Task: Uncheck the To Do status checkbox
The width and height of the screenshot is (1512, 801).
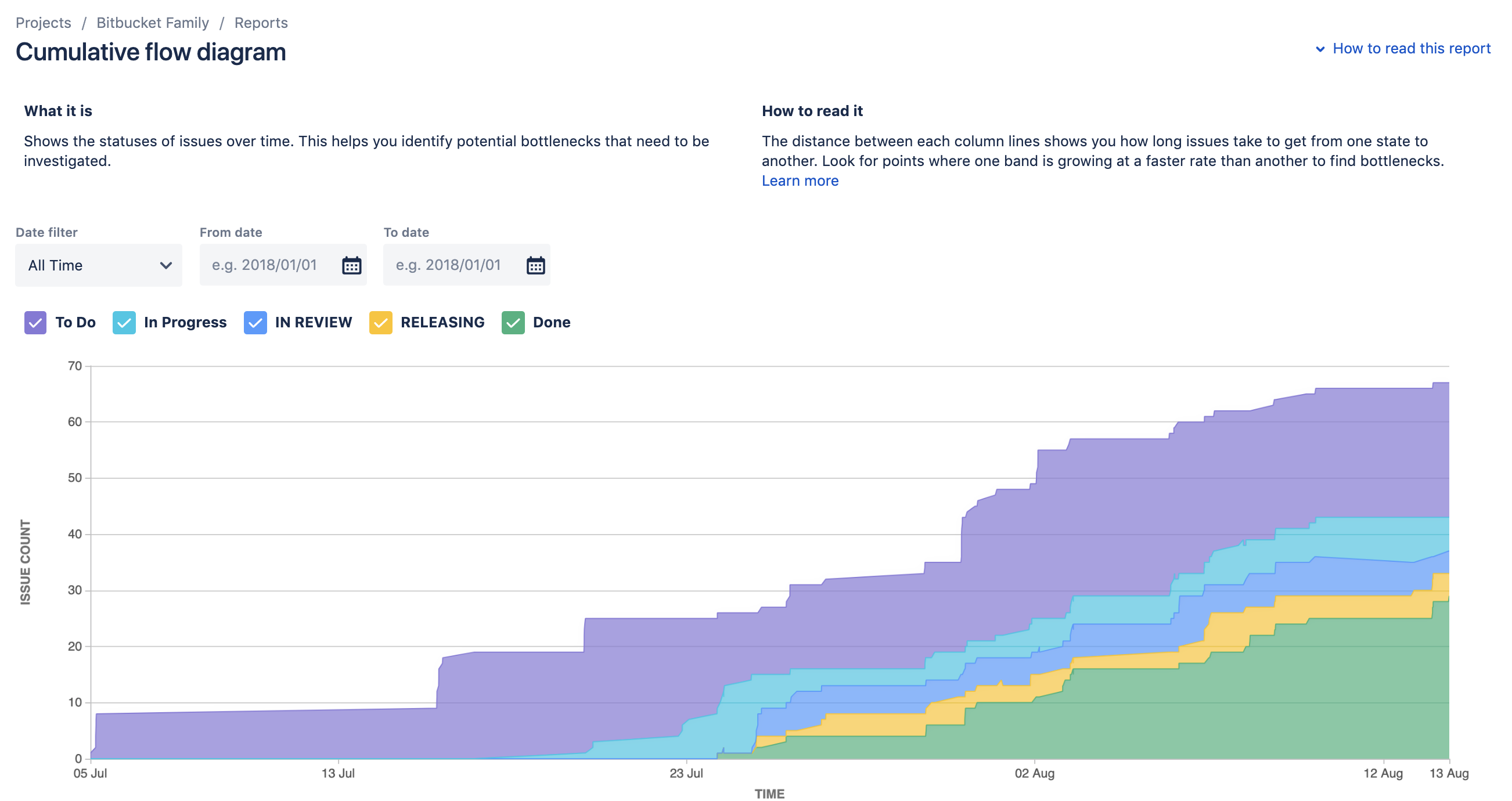Action: coord(35,323)
